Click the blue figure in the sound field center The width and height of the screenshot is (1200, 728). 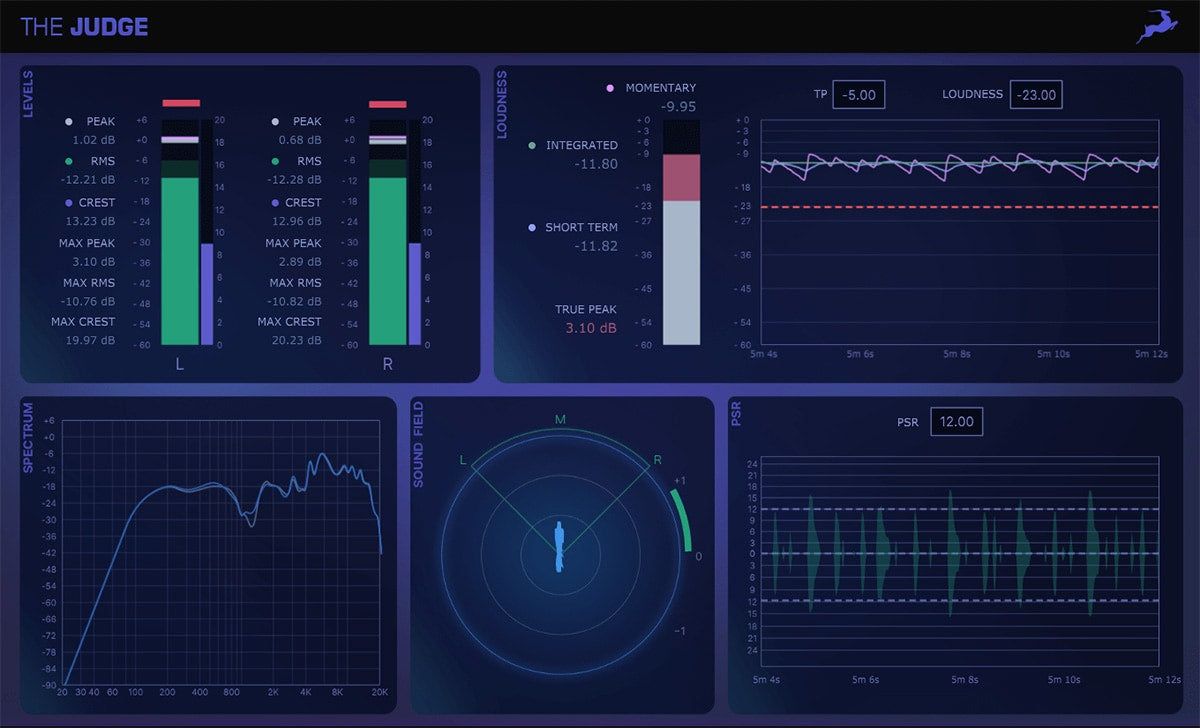coord(560,547)
